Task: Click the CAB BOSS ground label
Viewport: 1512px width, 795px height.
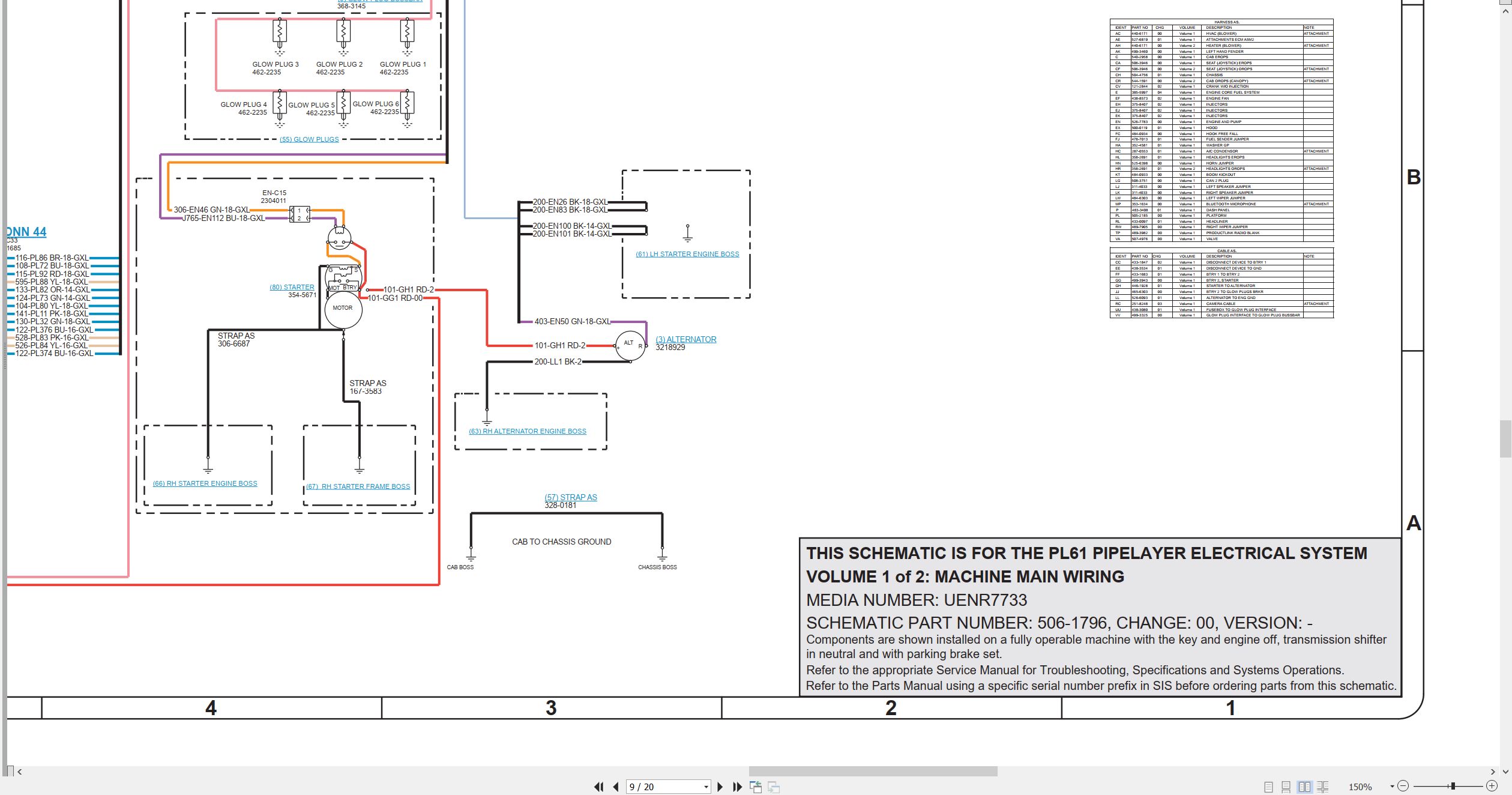Action: coord(460,567)
